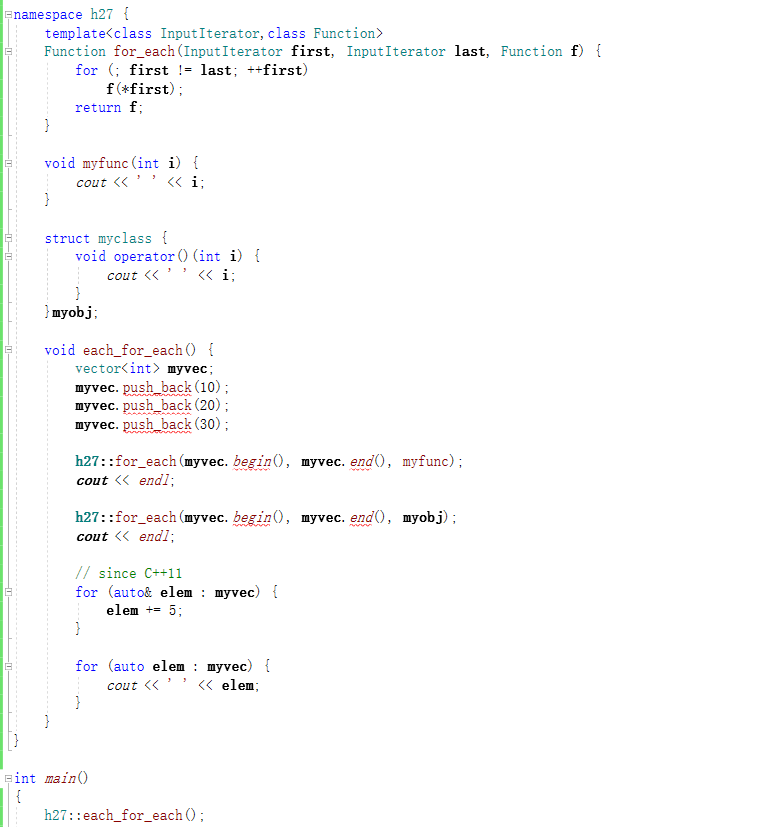Click the 'cout << ' ' << elem;' statement

(182, 686)
